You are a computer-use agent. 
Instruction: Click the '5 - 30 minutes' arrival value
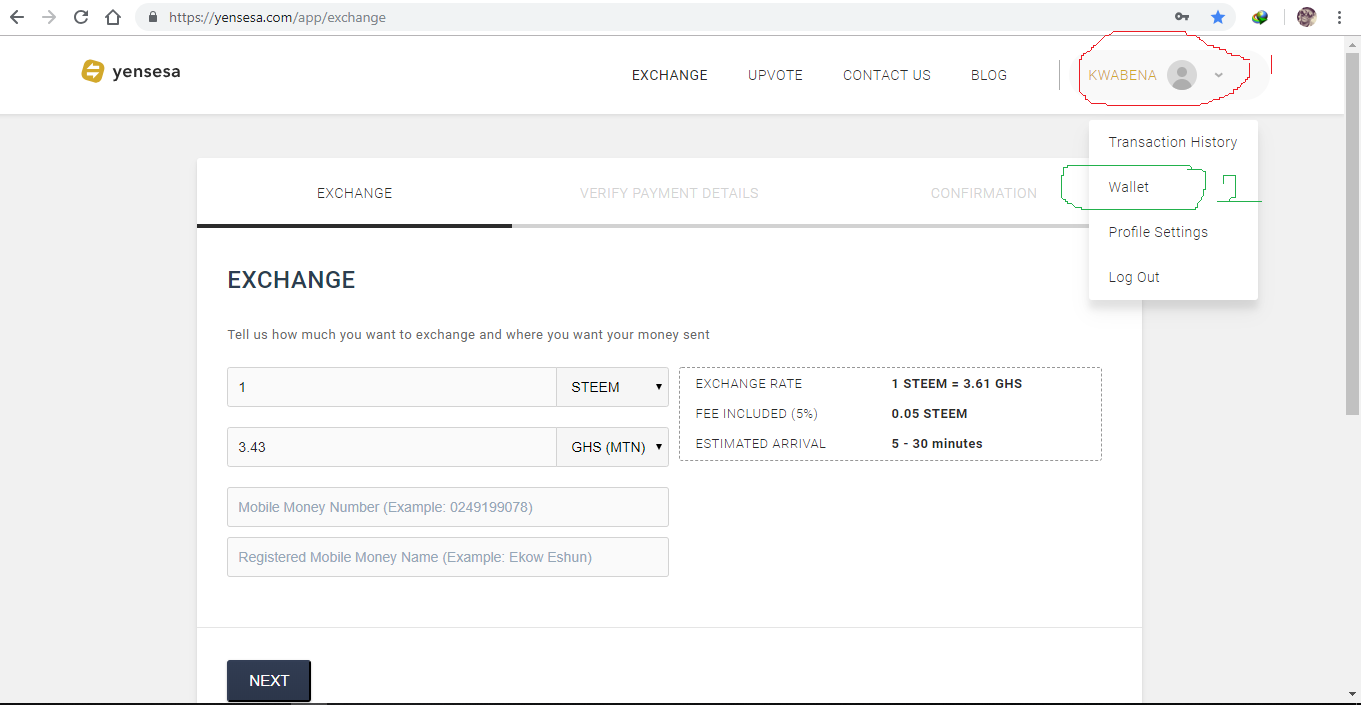click(x=937, y=443)
